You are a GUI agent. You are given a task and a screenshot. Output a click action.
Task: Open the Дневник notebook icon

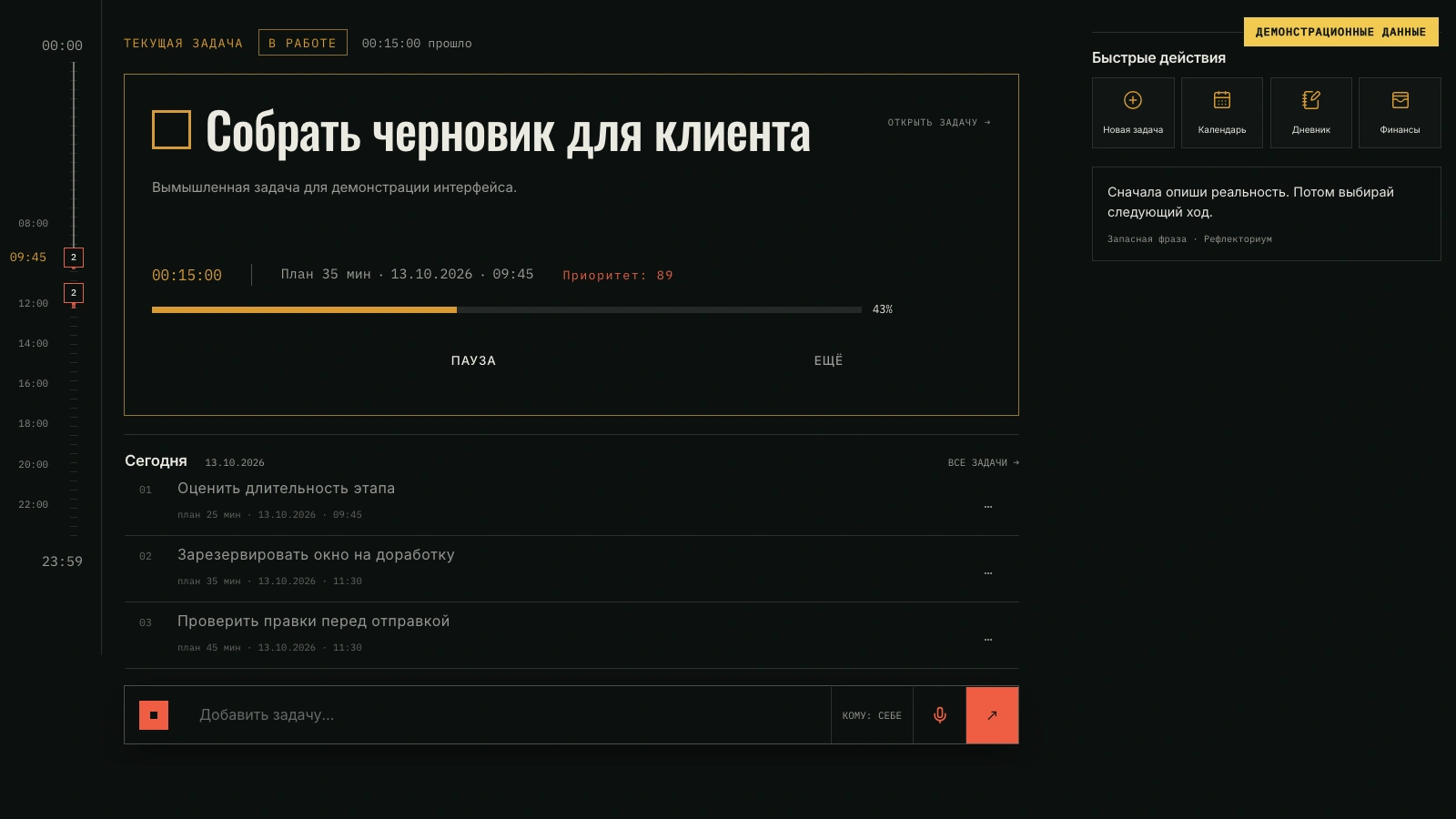[x=1311, y=100]
